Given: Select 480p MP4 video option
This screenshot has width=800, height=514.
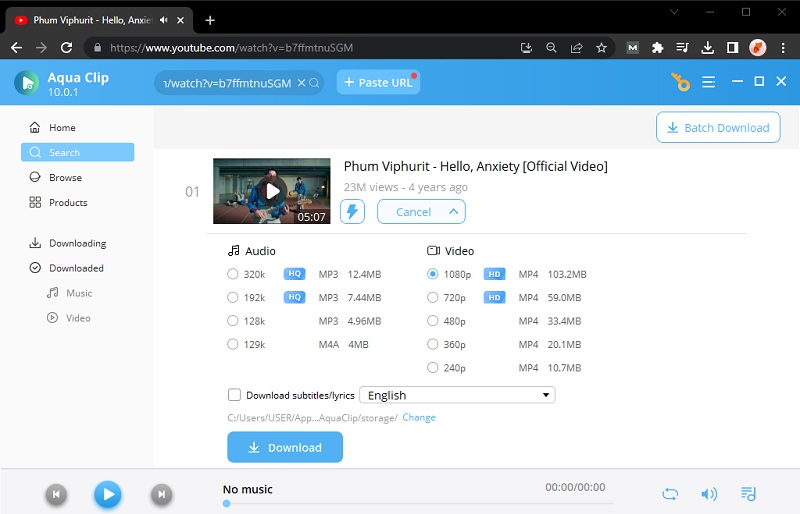Looking at the screenshot, I should (x=433, y=321).
